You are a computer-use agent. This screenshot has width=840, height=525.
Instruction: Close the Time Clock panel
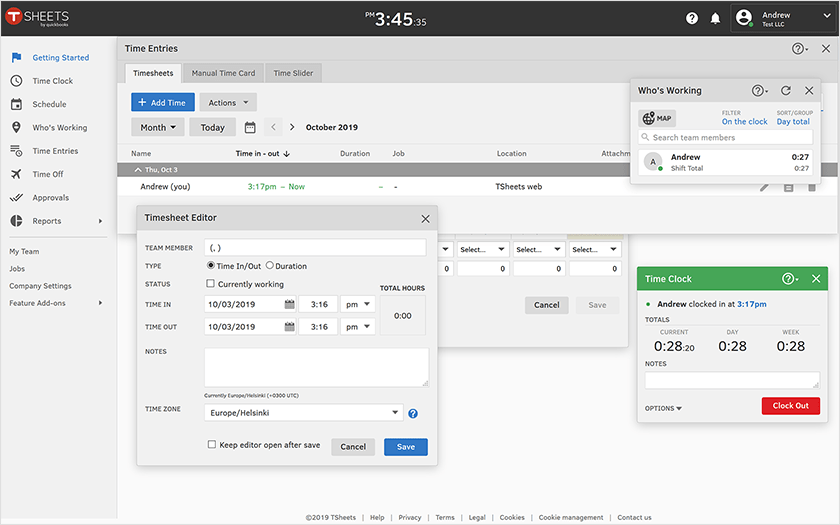816,279
